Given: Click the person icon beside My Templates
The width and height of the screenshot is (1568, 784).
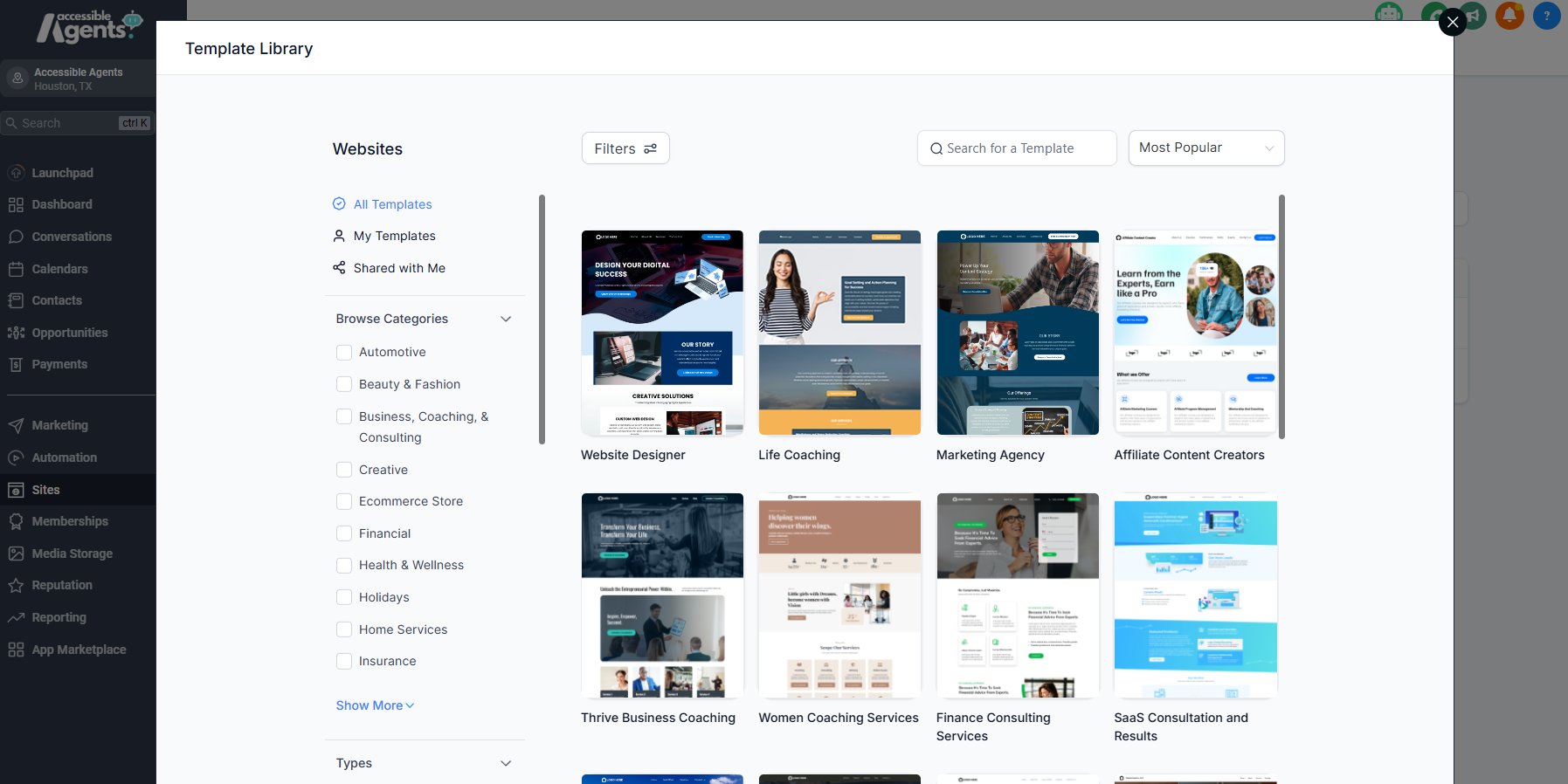Looking at the screenshot, I should pos(339,236).
